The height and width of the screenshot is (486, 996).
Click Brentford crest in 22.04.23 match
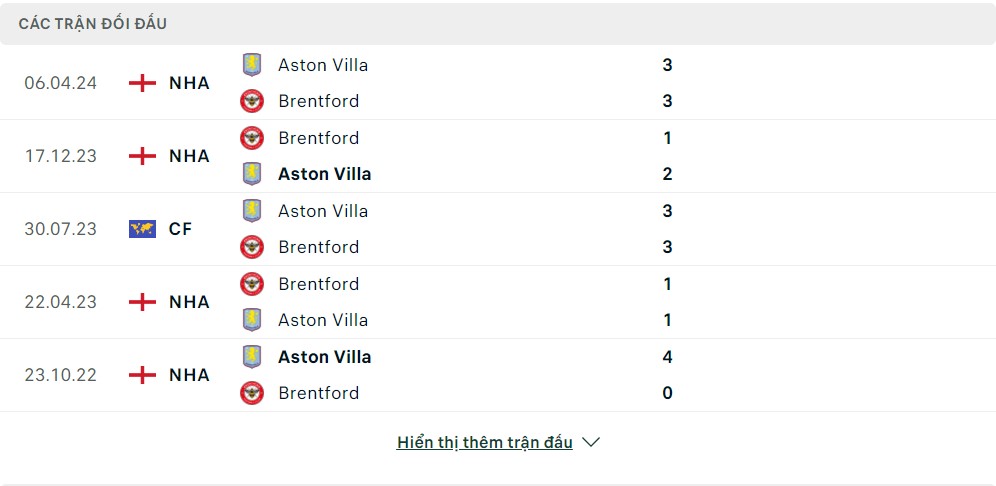point(252,284)
